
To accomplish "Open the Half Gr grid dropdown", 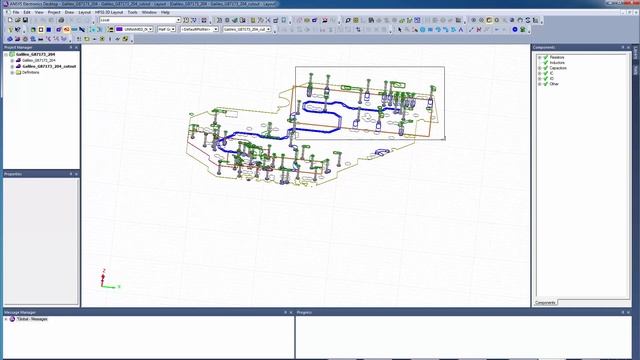I will [173, 29].
